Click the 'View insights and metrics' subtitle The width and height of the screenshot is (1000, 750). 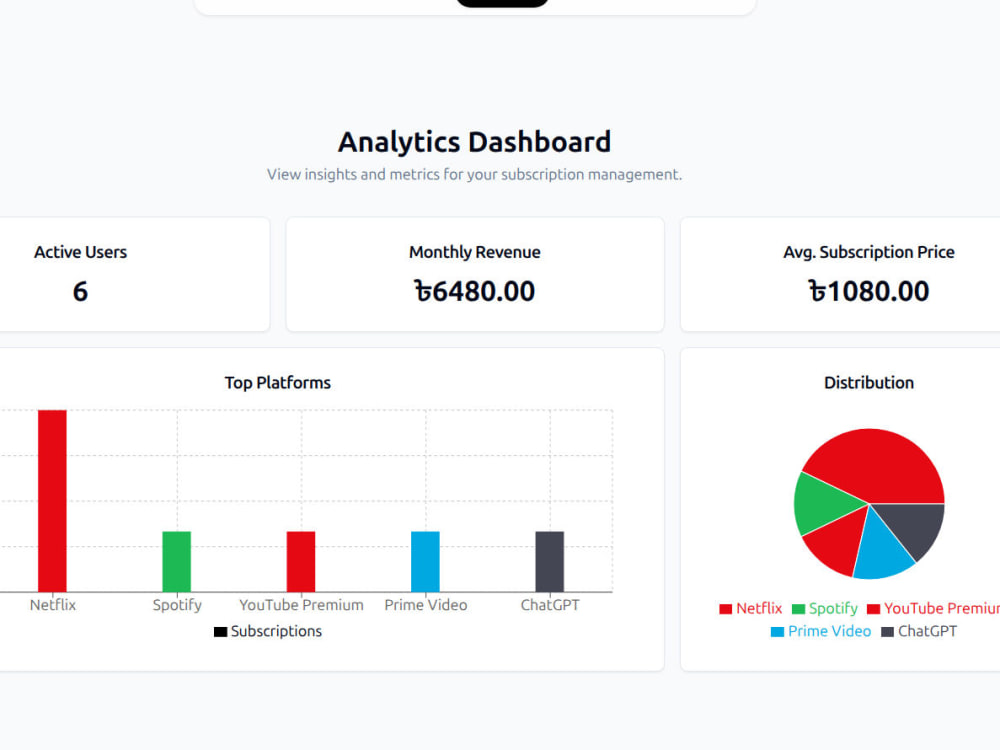[474, 175]
